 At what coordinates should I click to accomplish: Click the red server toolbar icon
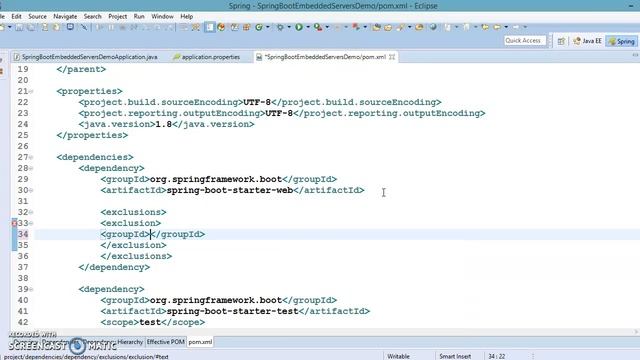coord(356,27)
